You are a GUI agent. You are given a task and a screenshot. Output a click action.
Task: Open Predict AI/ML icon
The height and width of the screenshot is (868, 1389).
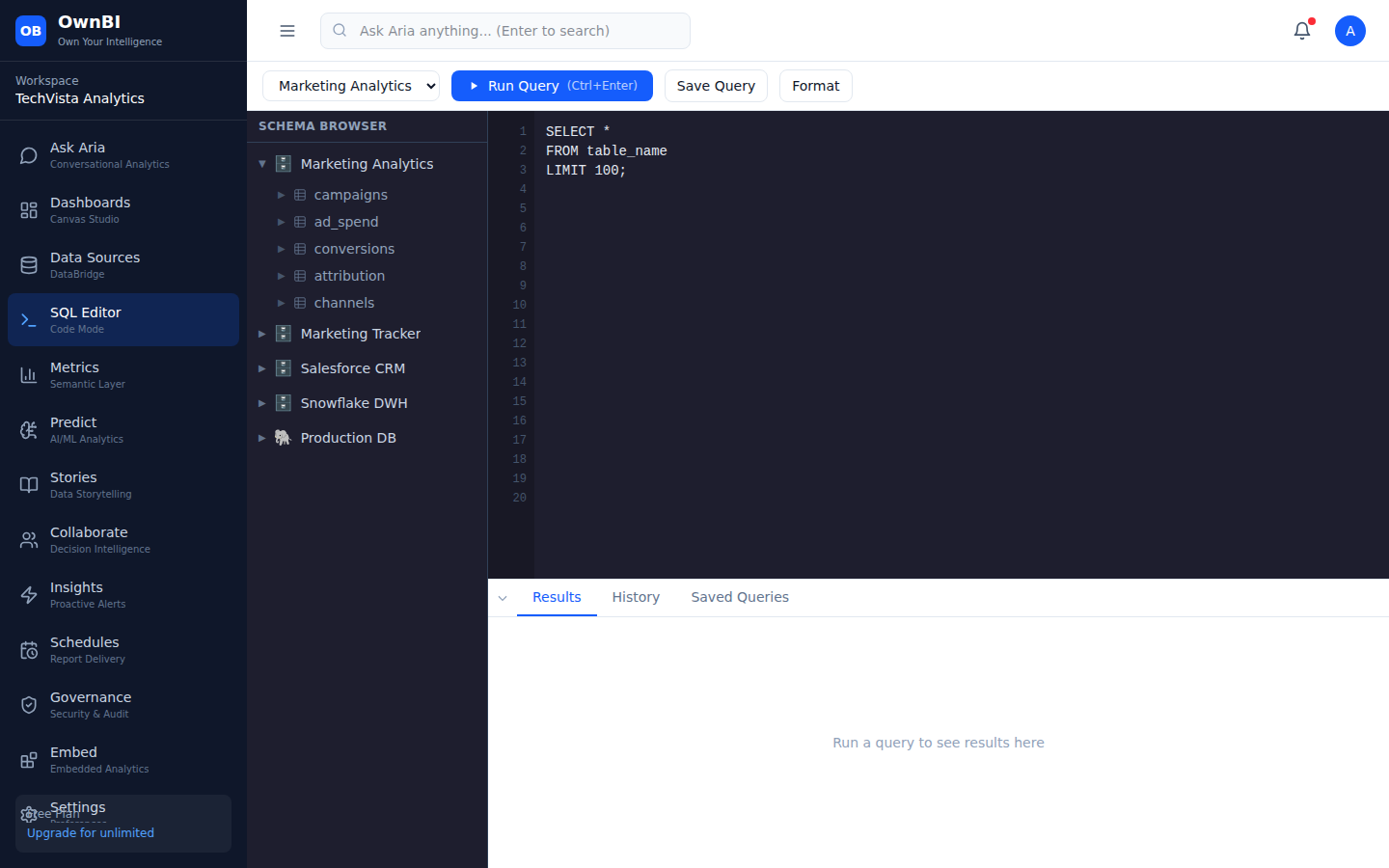[29, 430]
